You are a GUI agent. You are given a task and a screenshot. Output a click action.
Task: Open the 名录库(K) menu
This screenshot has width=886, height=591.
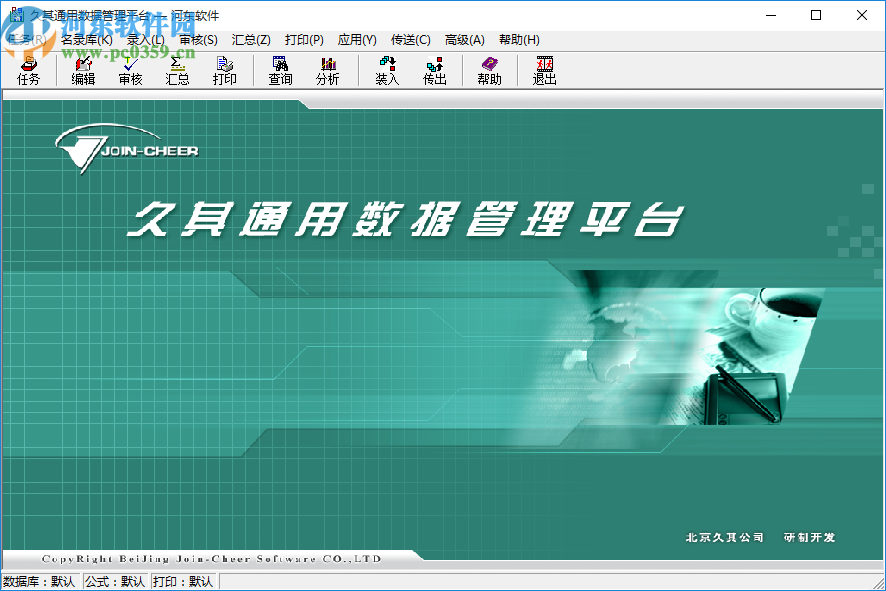coord(86,40)
